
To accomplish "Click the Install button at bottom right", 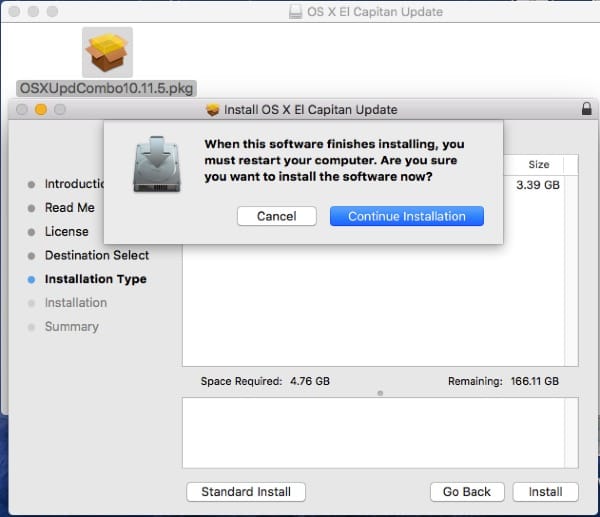I will click(x=545, y=492).
